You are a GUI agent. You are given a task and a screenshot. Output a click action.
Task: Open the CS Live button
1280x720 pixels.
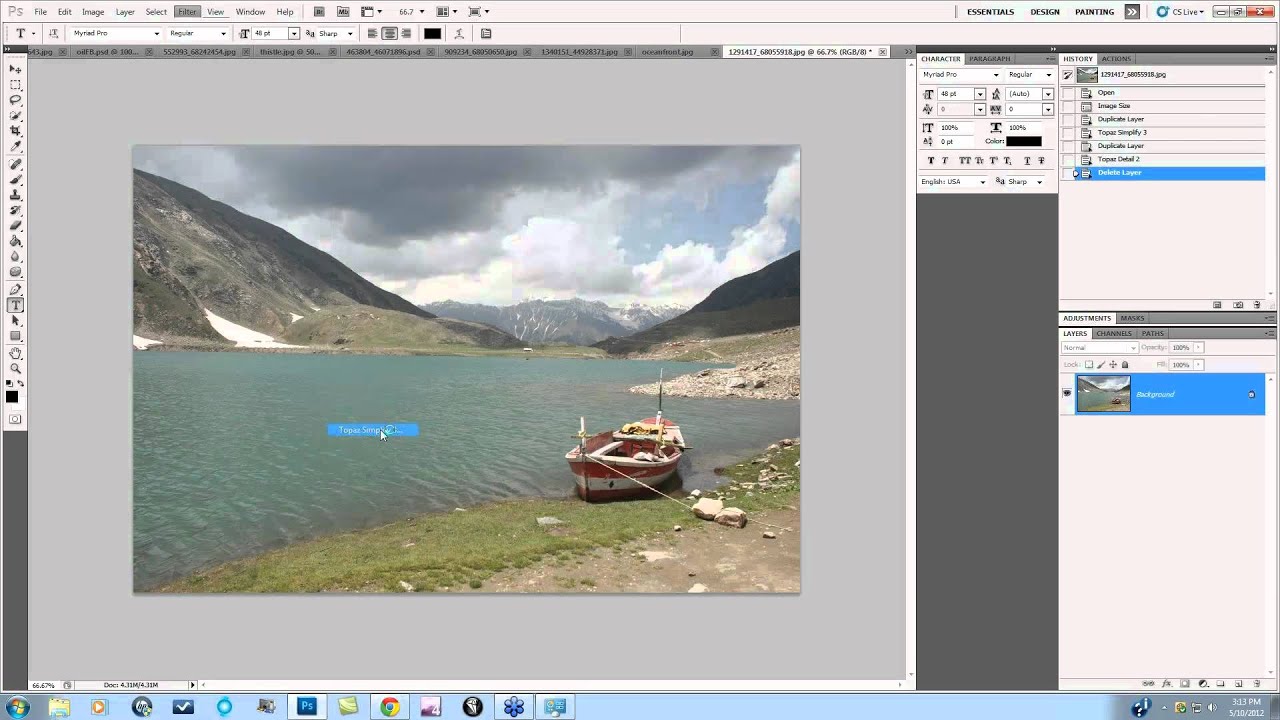click(x=1182, y=12)
